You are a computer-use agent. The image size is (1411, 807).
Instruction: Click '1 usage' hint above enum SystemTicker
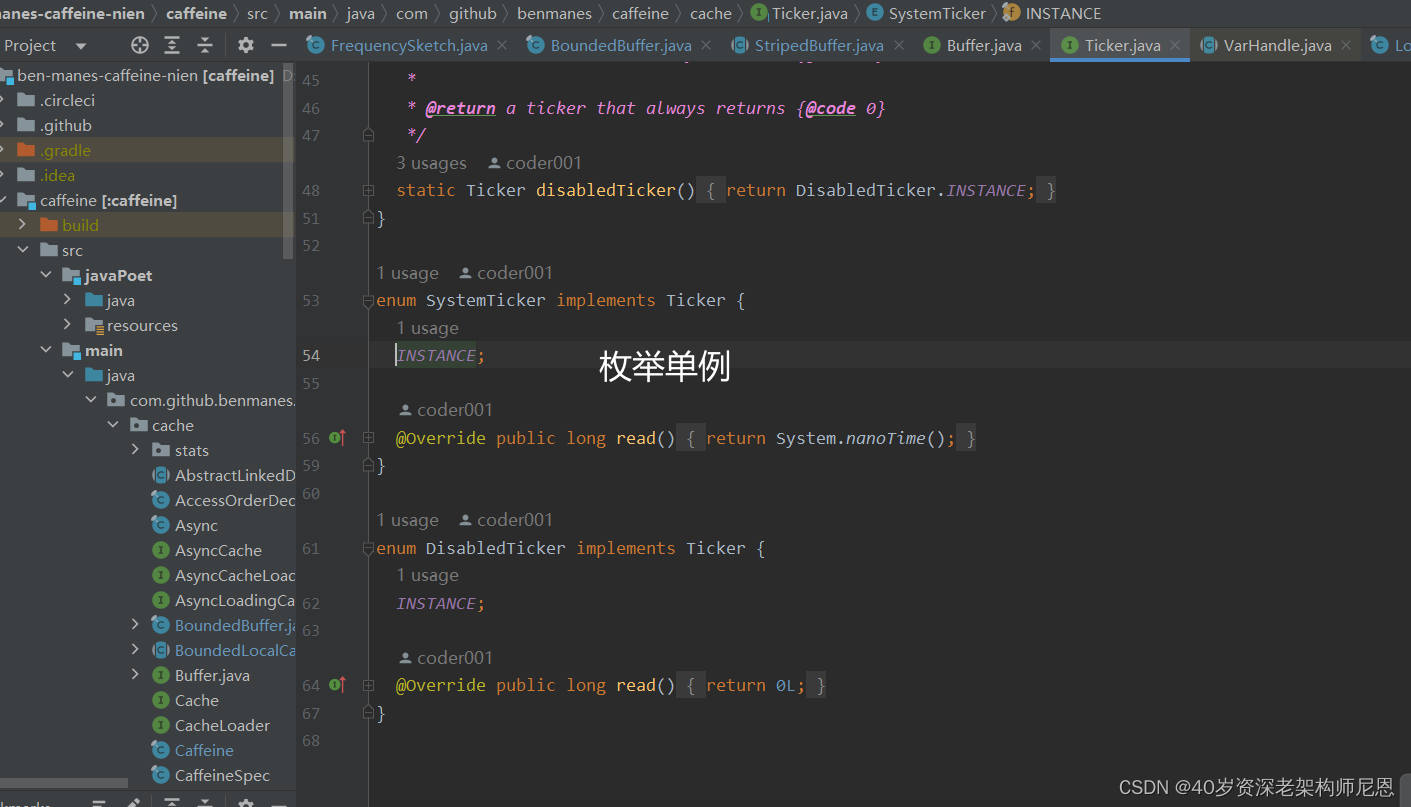click(407, 273)
